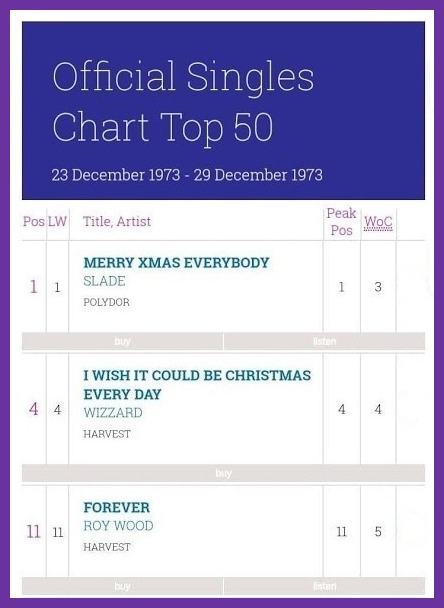
Task: Click the WoC column header abbreviation
Action: tap(378, 222)
